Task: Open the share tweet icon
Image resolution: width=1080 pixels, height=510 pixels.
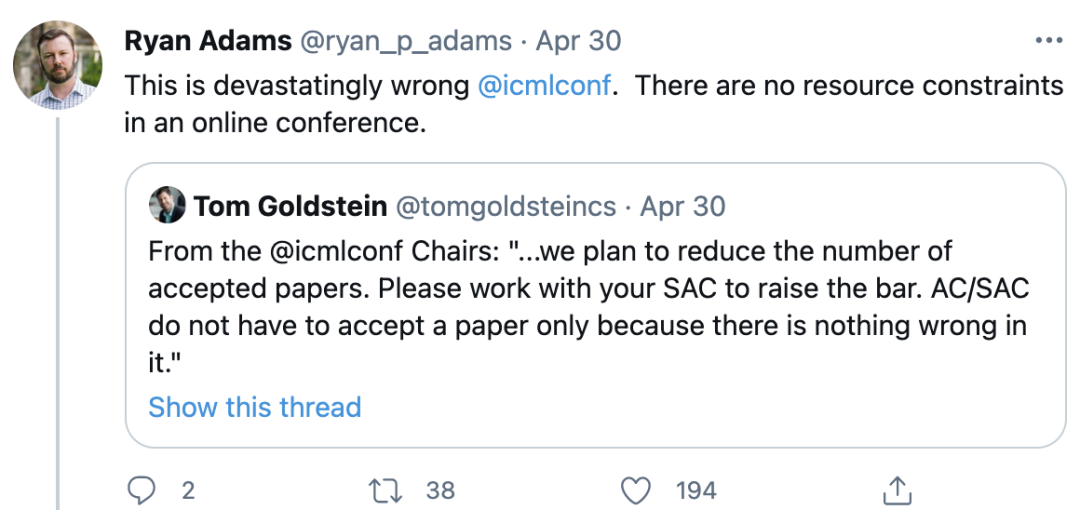Action: click(896, 489)
